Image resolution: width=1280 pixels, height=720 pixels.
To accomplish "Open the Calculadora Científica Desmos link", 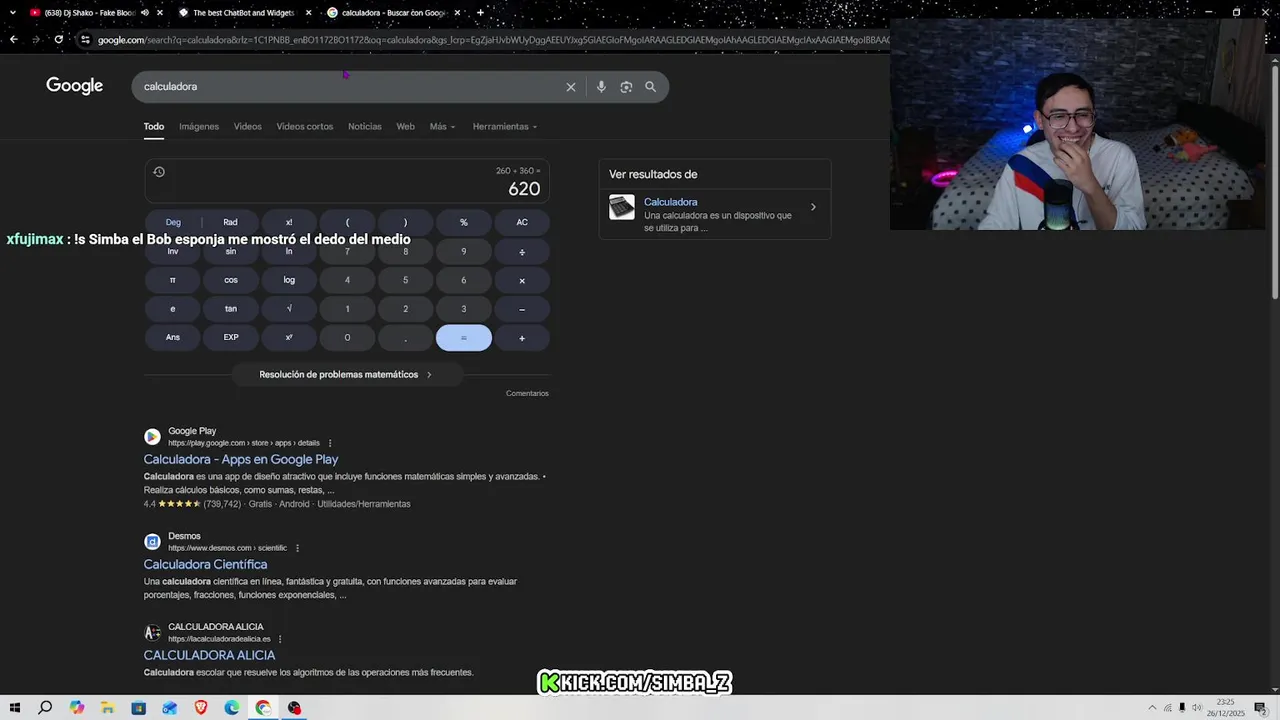I will point(205,565).
